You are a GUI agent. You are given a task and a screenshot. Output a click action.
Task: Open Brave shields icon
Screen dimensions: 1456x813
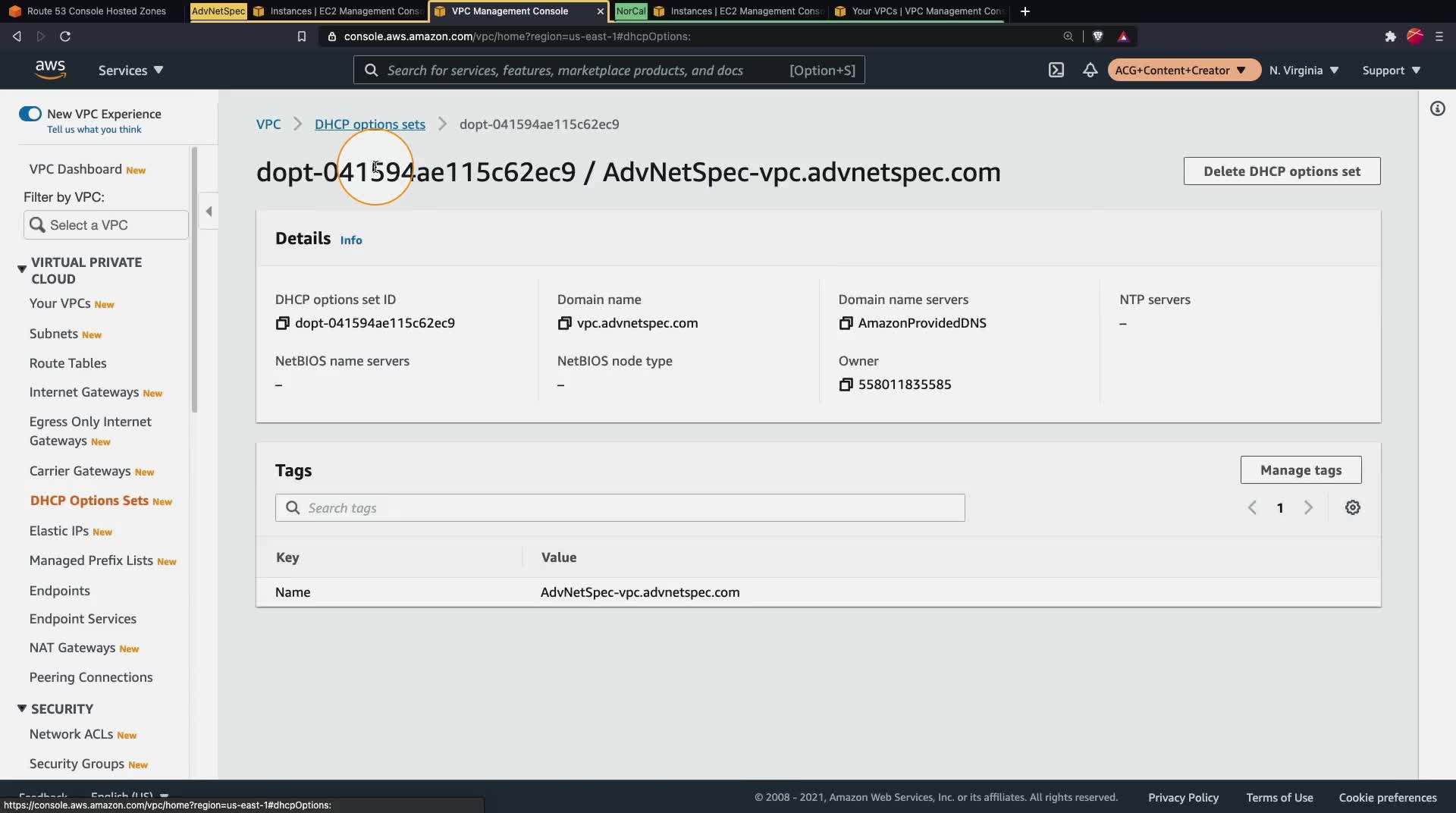click(x=1097, y=36)
